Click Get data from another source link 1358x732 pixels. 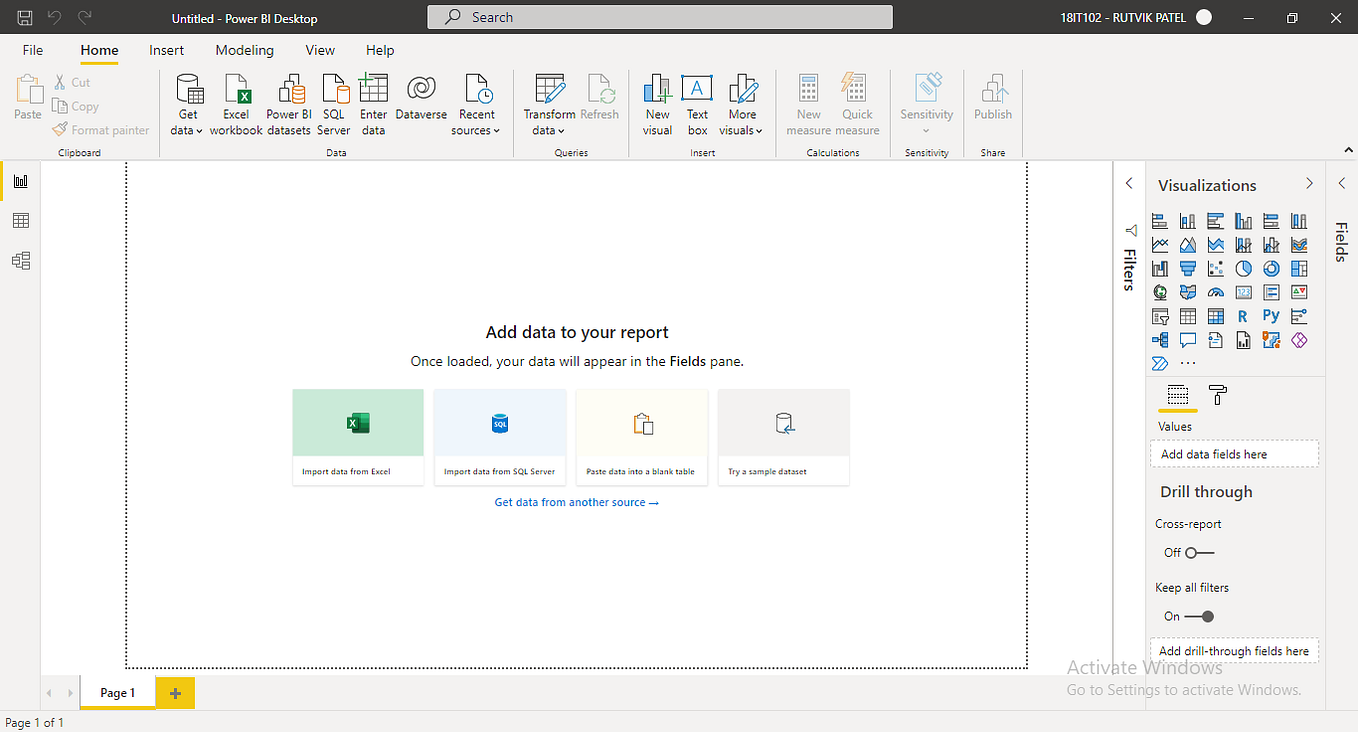tap(577, 501)
